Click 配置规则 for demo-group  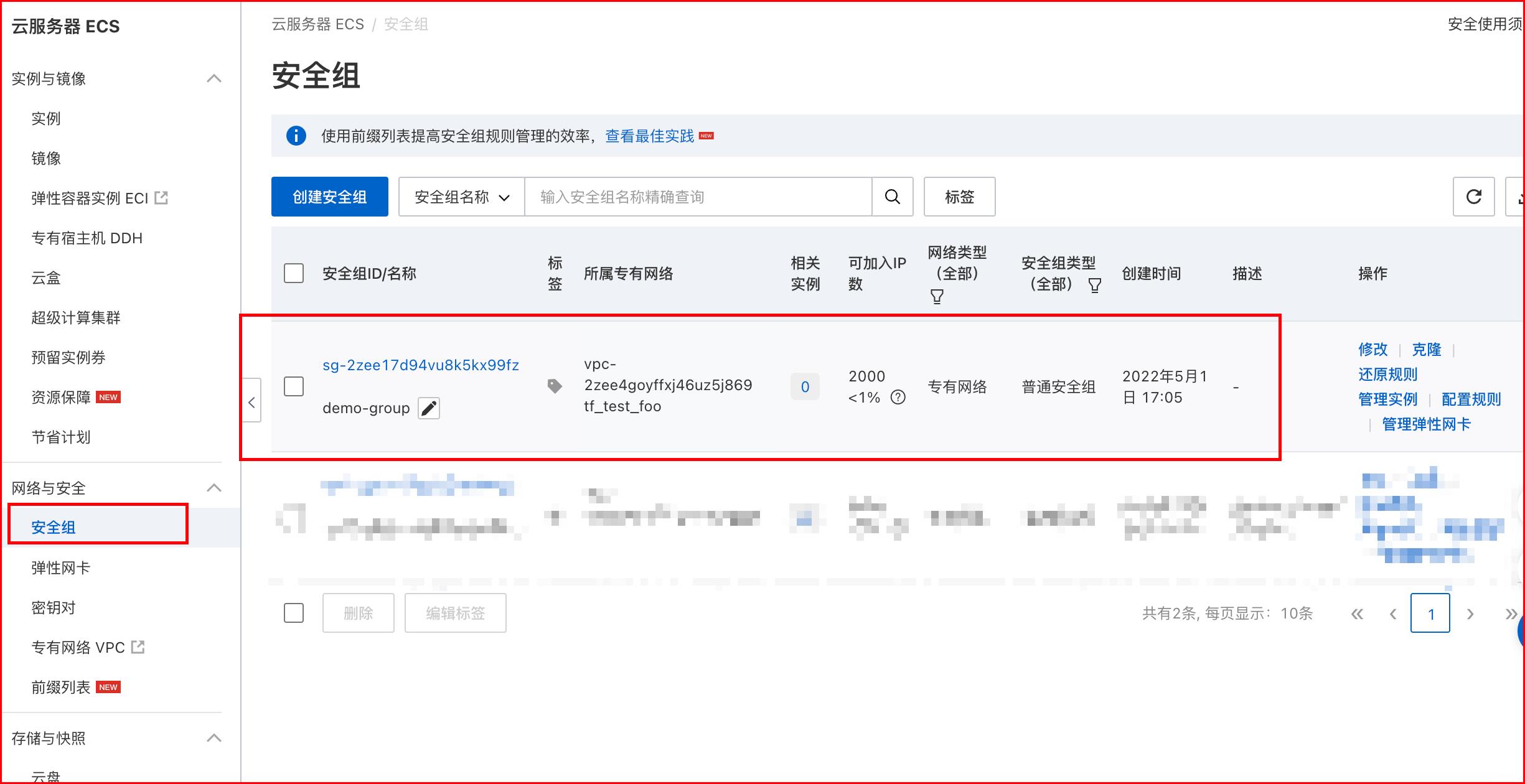(1471, 399)
